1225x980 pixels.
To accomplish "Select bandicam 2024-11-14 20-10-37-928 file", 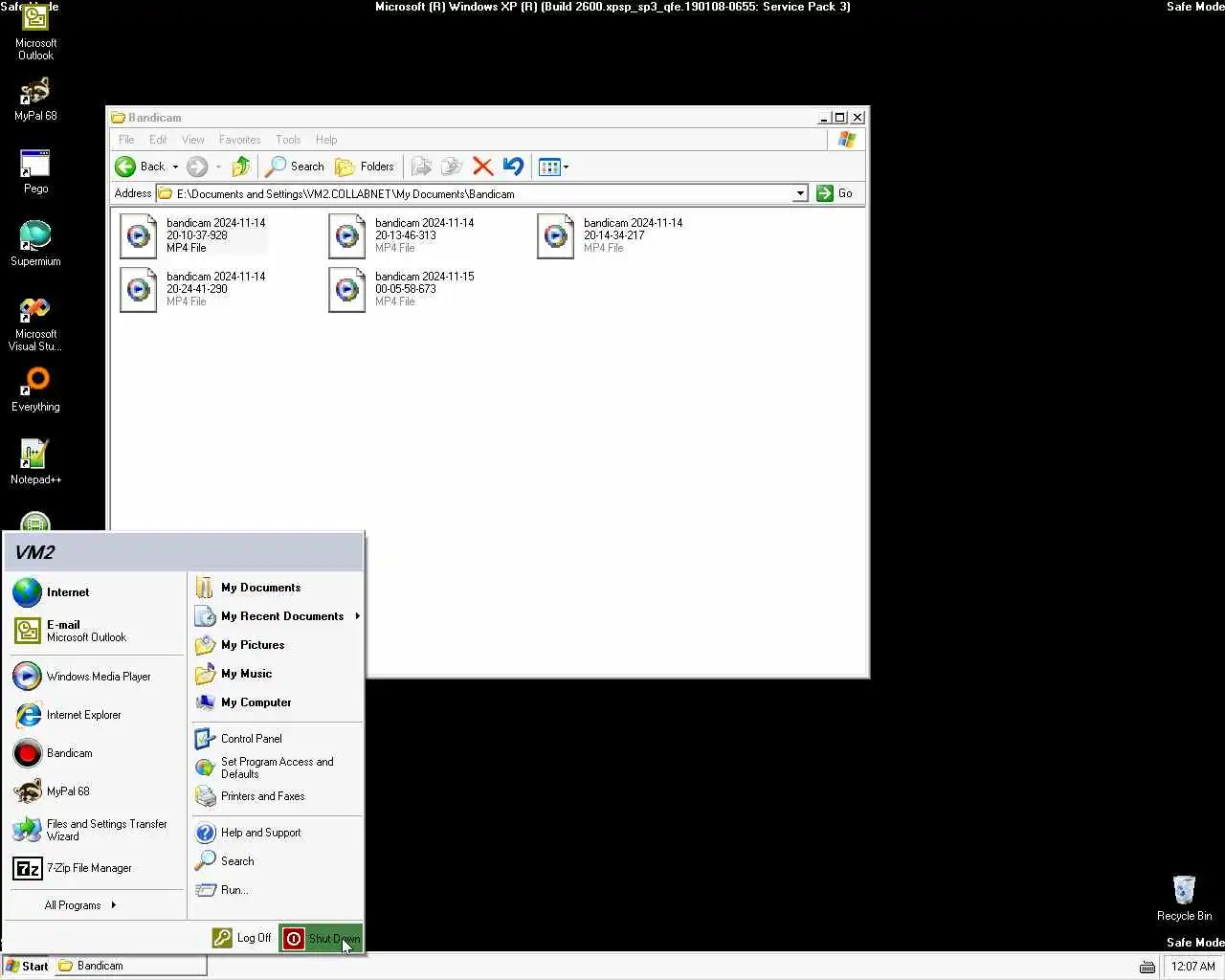I will coord(193,235).
